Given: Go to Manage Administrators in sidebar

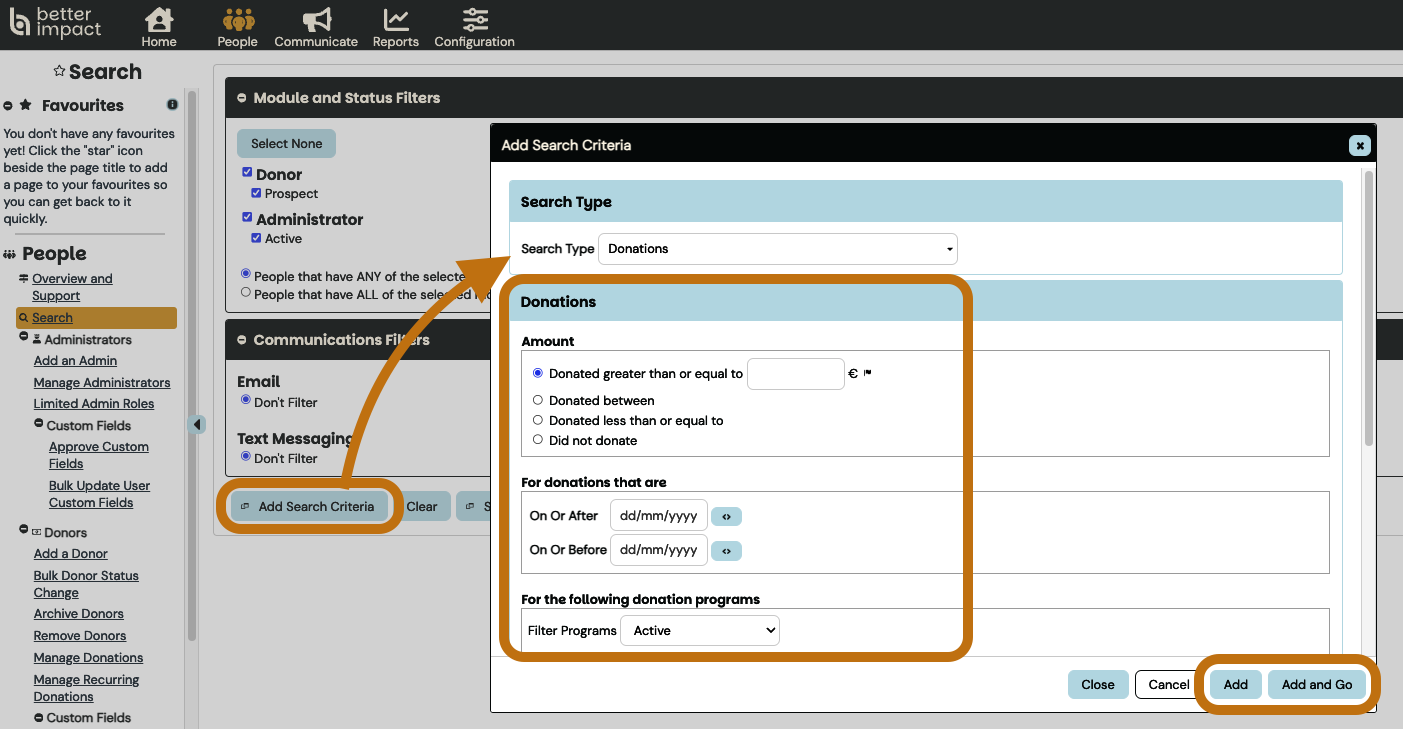Looking at the screenshot, I should pyautogui.click(x=102, y=383).
